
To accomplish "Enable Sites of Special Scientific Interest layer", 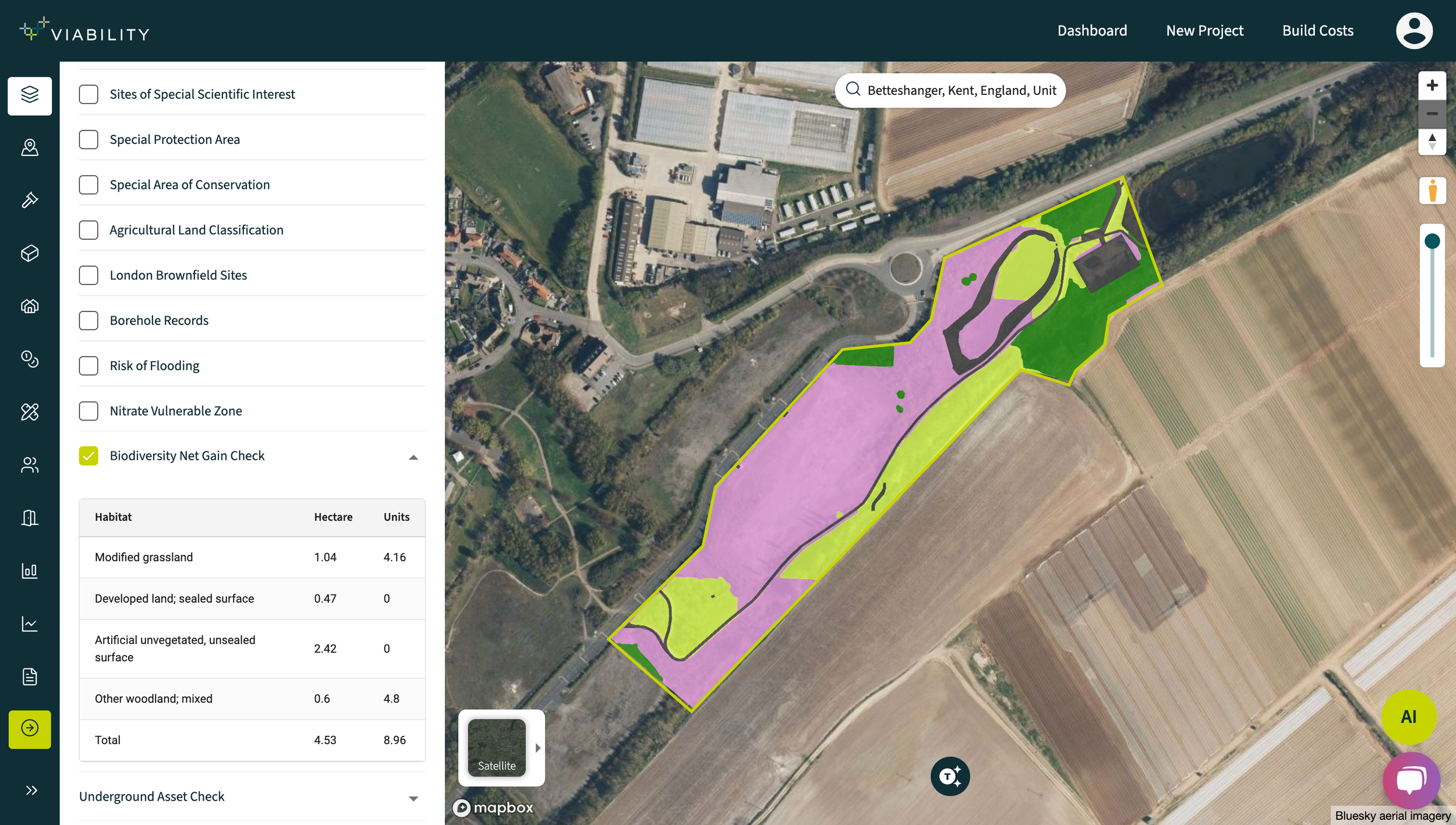I will tap(89, 94).
